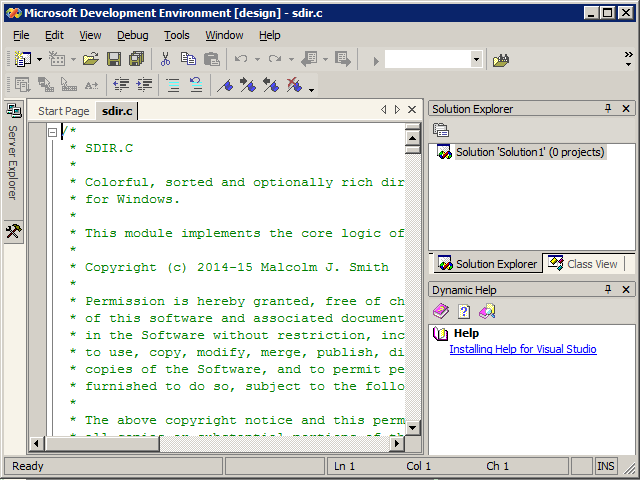Screen dimensions: 640x480
Task: Open the Debug menu
Action: point(133,36)
